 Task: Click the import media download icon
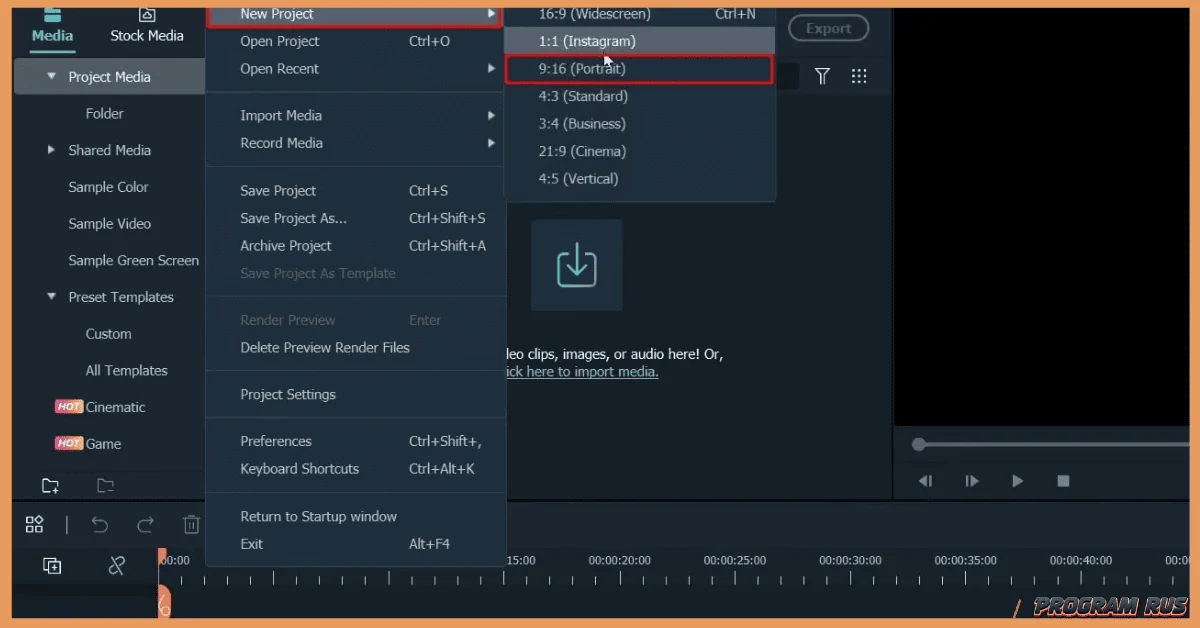click(x=576, y=265)
